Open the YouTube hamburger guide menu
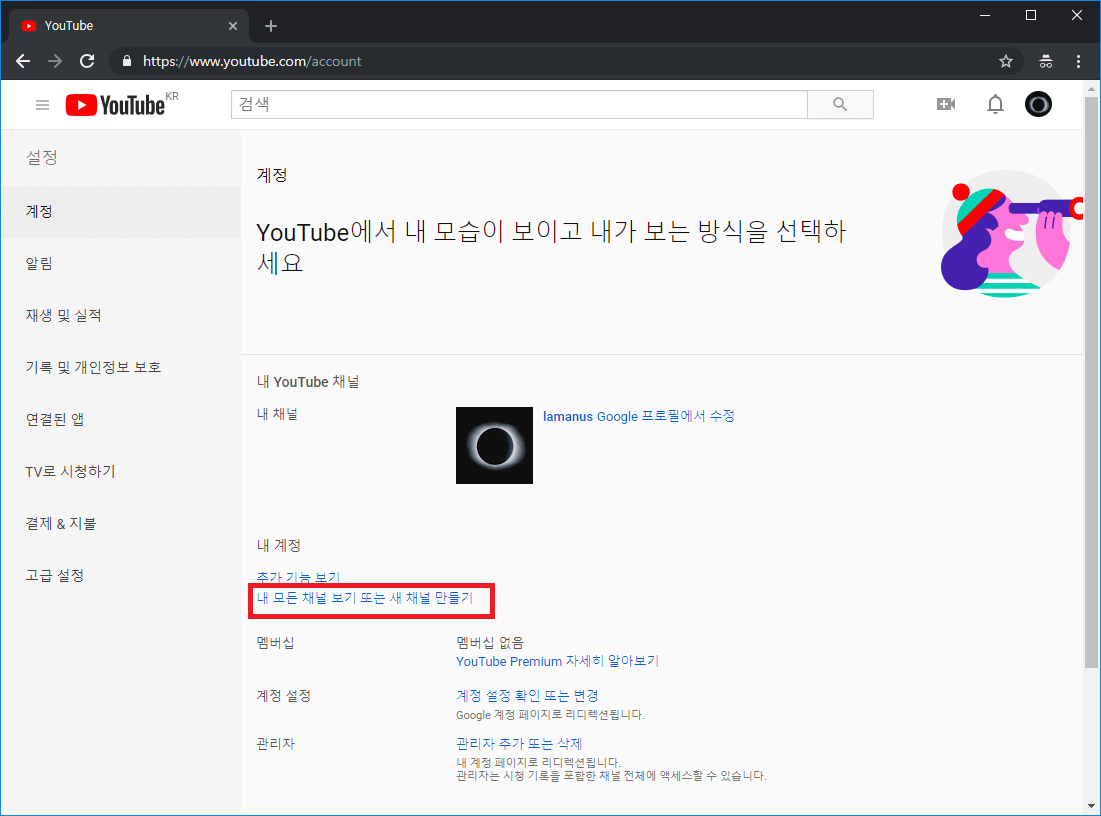 click(42, 105)
